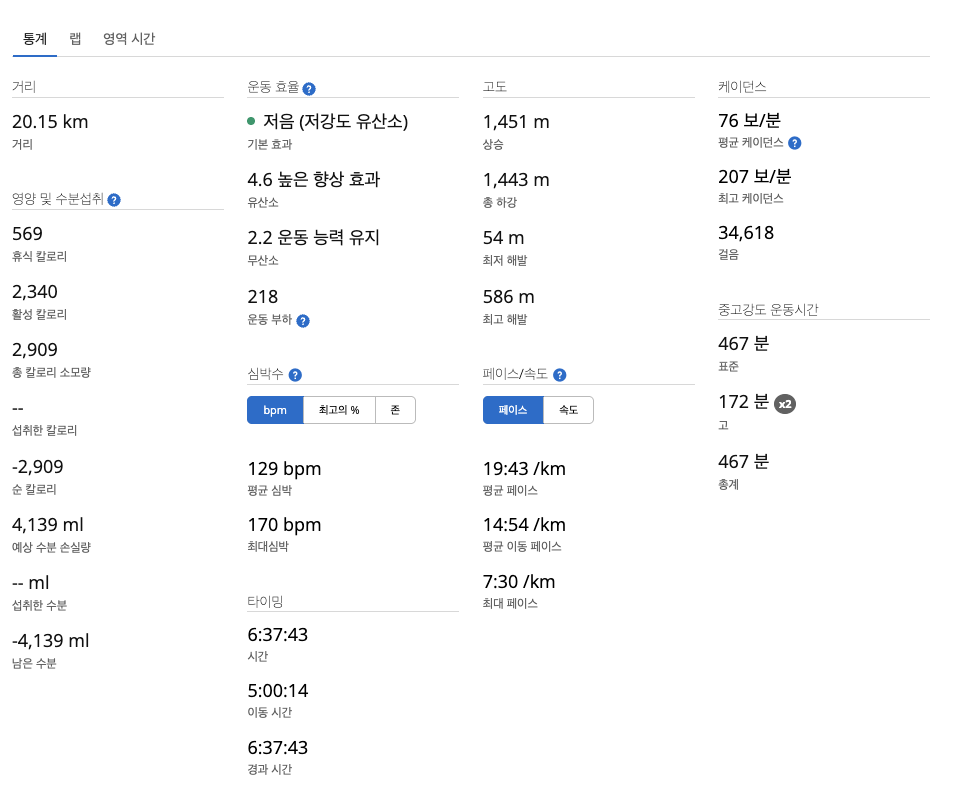
Task: Click the 129 bpm average value
Action: coord(284,469)
